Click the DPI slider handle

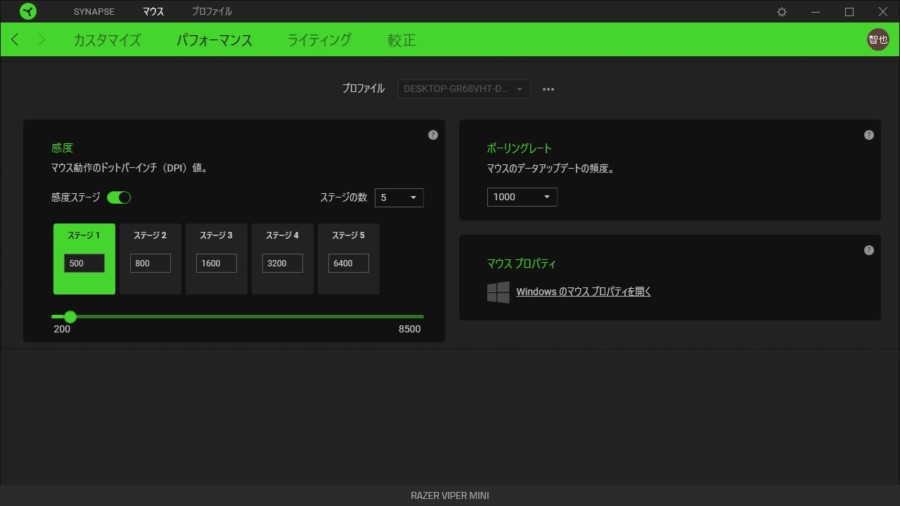tap(70, 317)
